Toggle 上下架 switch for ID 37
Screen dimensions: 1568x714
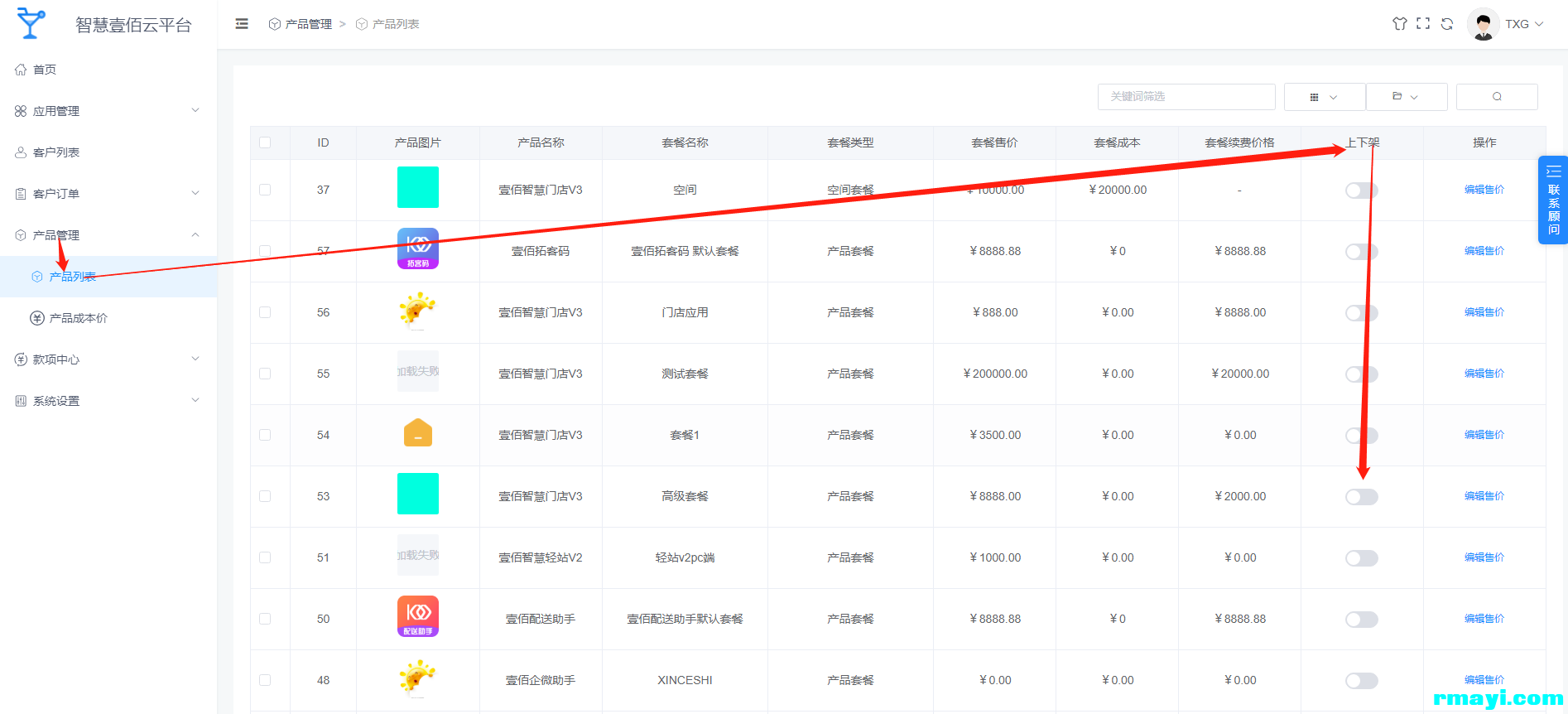pos(1362,191)
